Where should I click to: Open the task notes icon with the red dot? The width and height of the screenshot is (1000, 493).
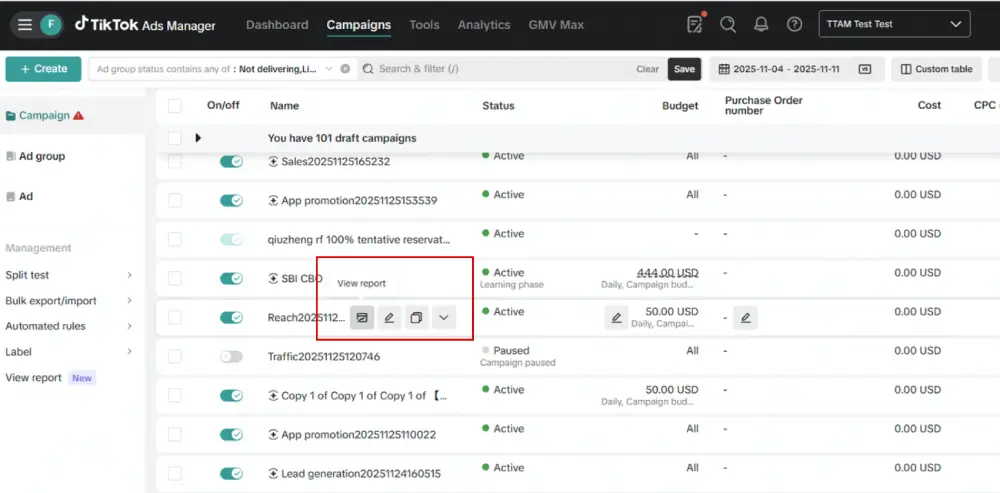pos(695,24)
